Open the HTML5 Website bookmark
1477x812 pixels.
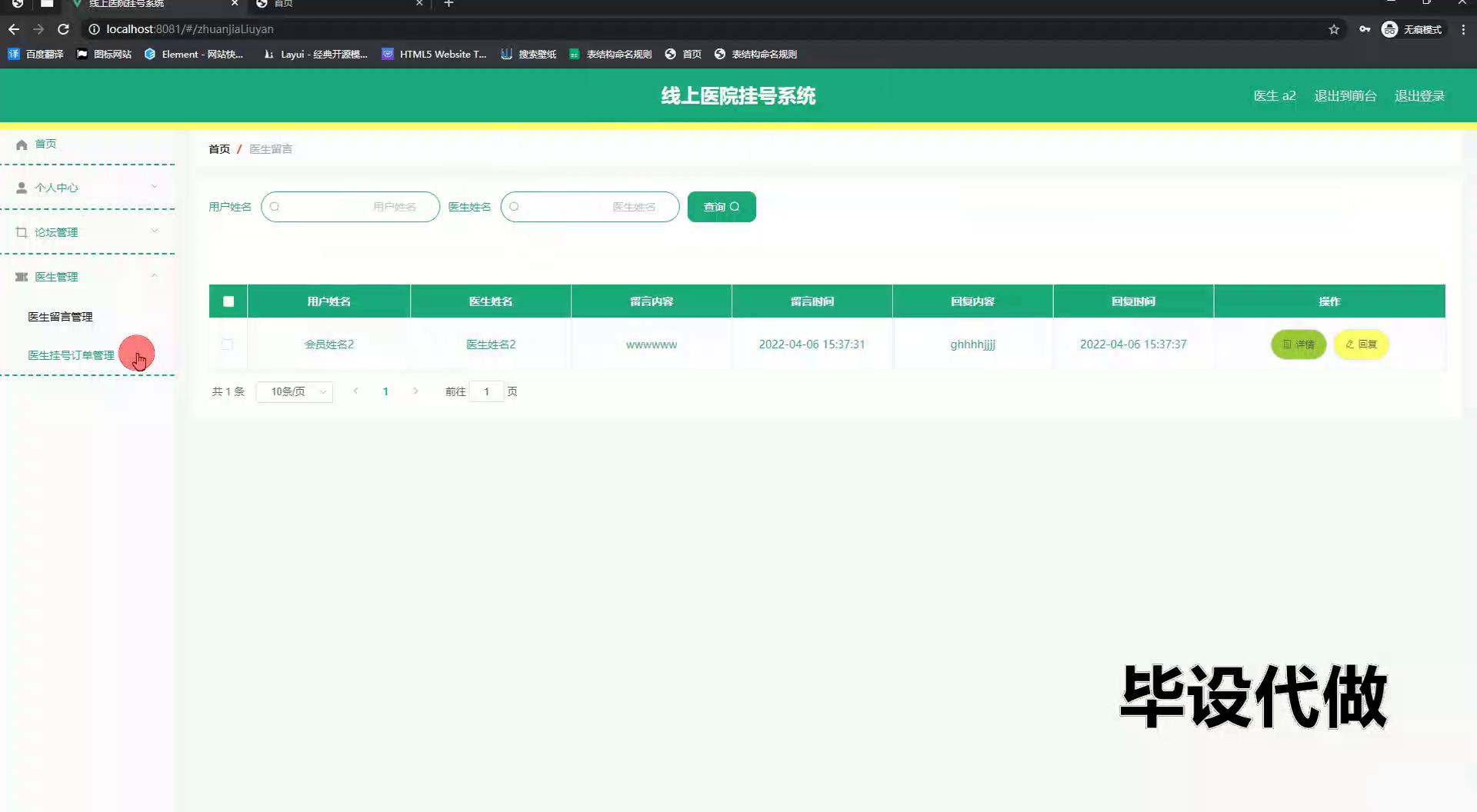pyautogui.click(x=435, y=54)
